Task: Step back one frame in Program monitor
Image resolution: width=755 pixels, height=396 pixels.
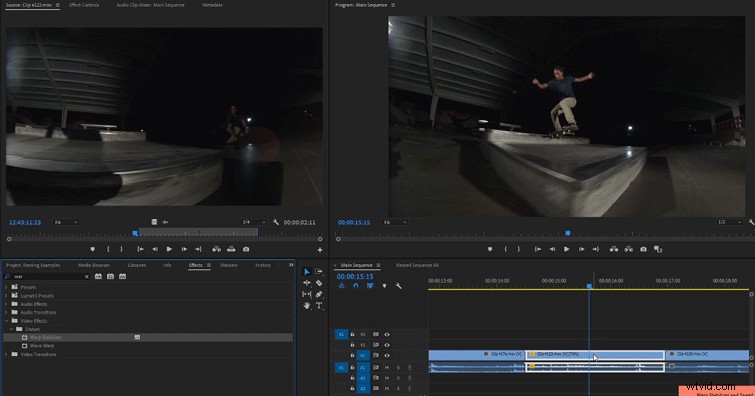Action: pos(552,249)
